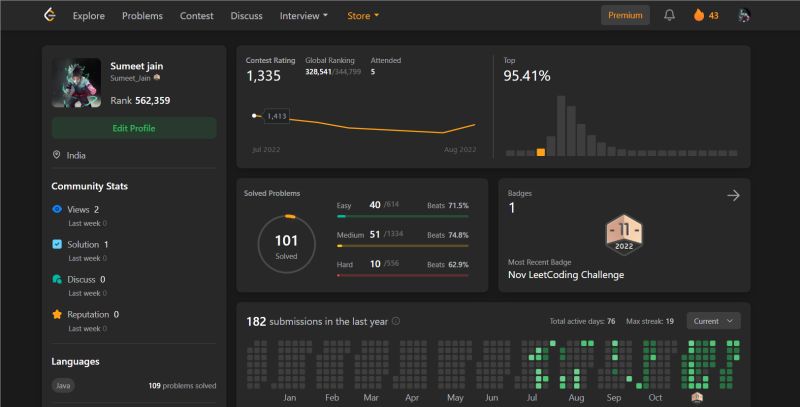Click the Java language tag

point(63,386)
